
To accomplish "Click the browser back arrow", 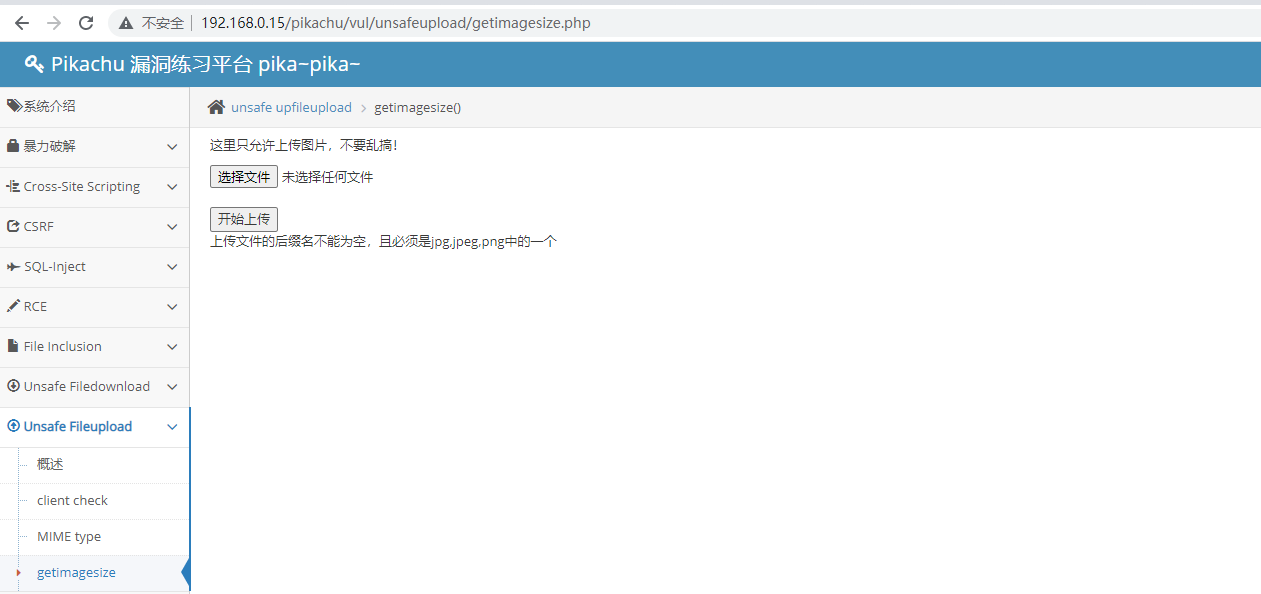I will click(x=22, y=23).
